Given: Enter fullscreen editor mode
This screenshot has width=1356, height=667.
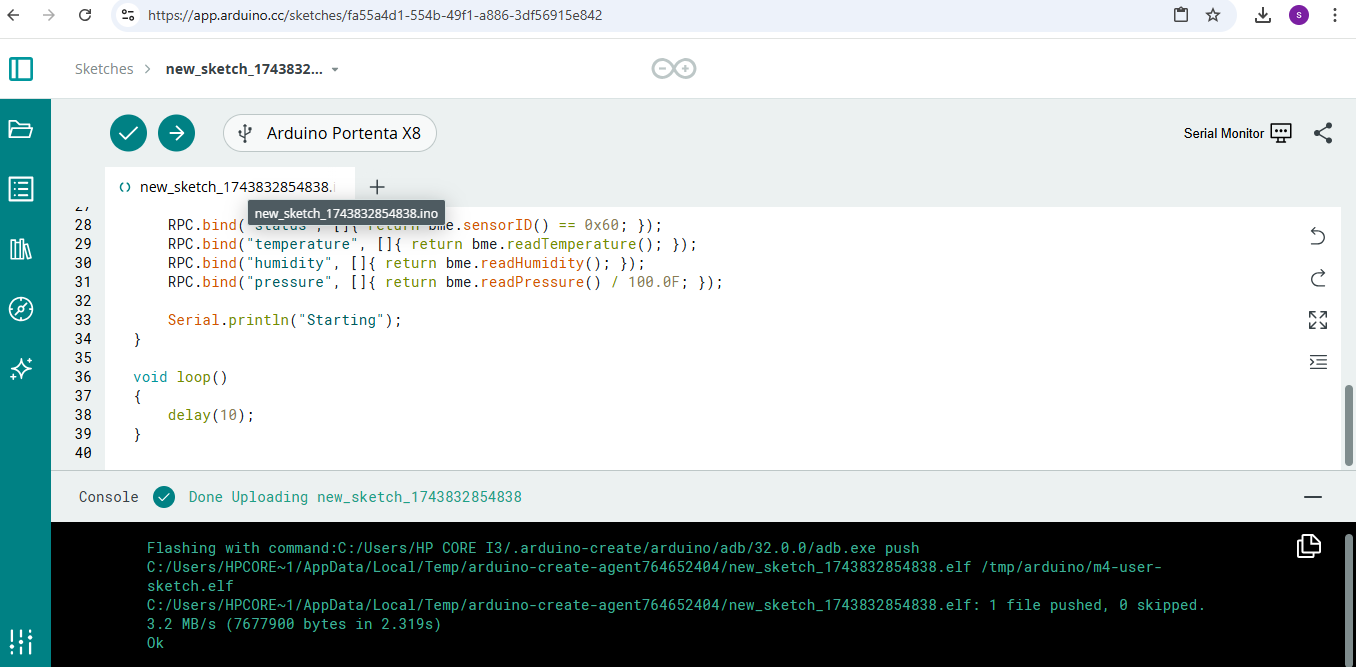Looking at the screenshot, I should 1318,320.
